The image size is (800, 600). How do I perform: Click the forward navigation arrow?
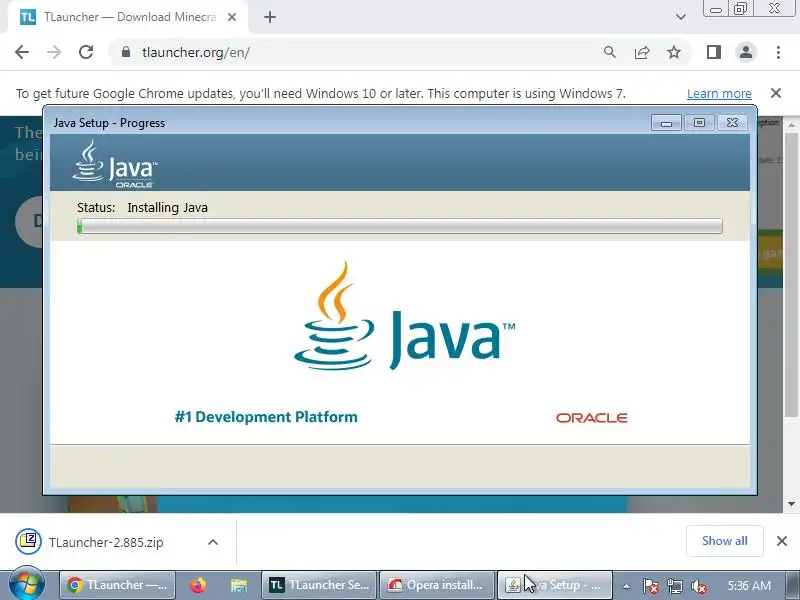[54, 52]
